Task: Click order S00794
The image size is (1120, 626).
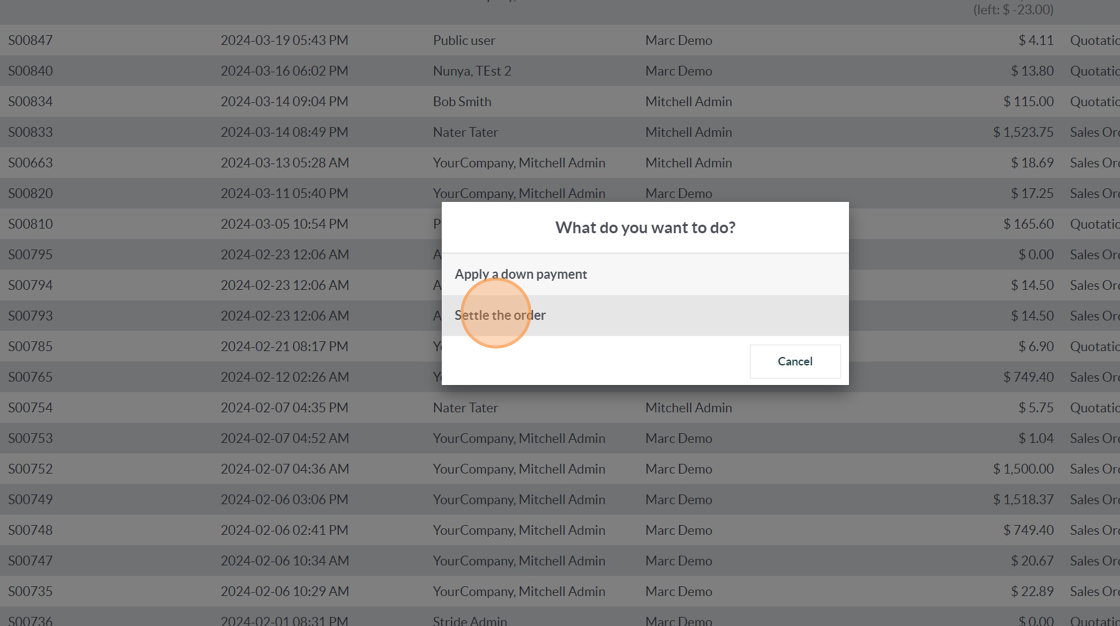Action: pos(30,286)
